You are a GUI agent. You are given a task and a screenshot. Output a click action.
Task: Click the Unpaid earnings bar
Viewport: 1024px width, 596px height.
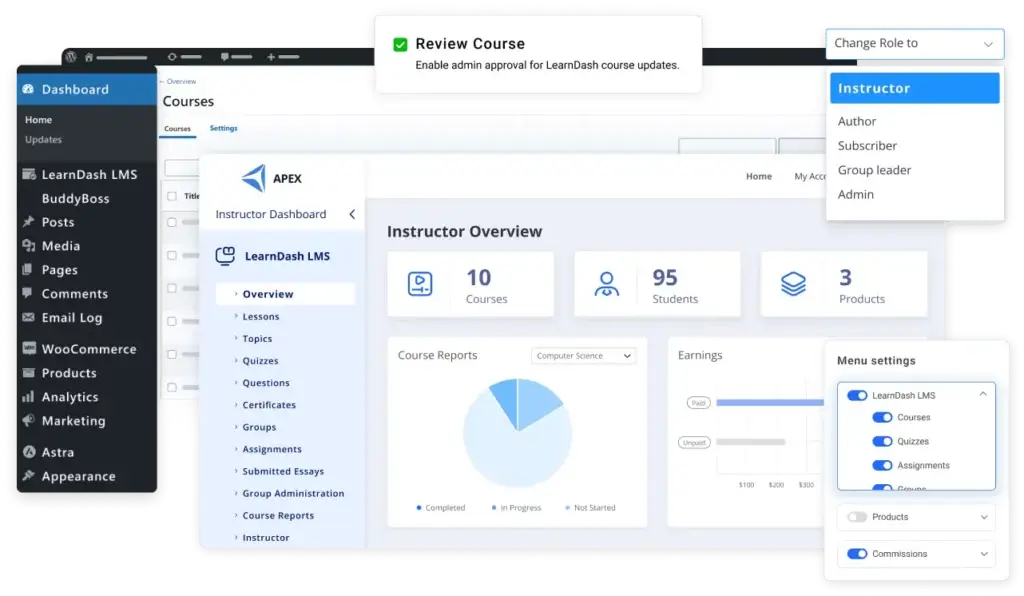pos(750,442)
